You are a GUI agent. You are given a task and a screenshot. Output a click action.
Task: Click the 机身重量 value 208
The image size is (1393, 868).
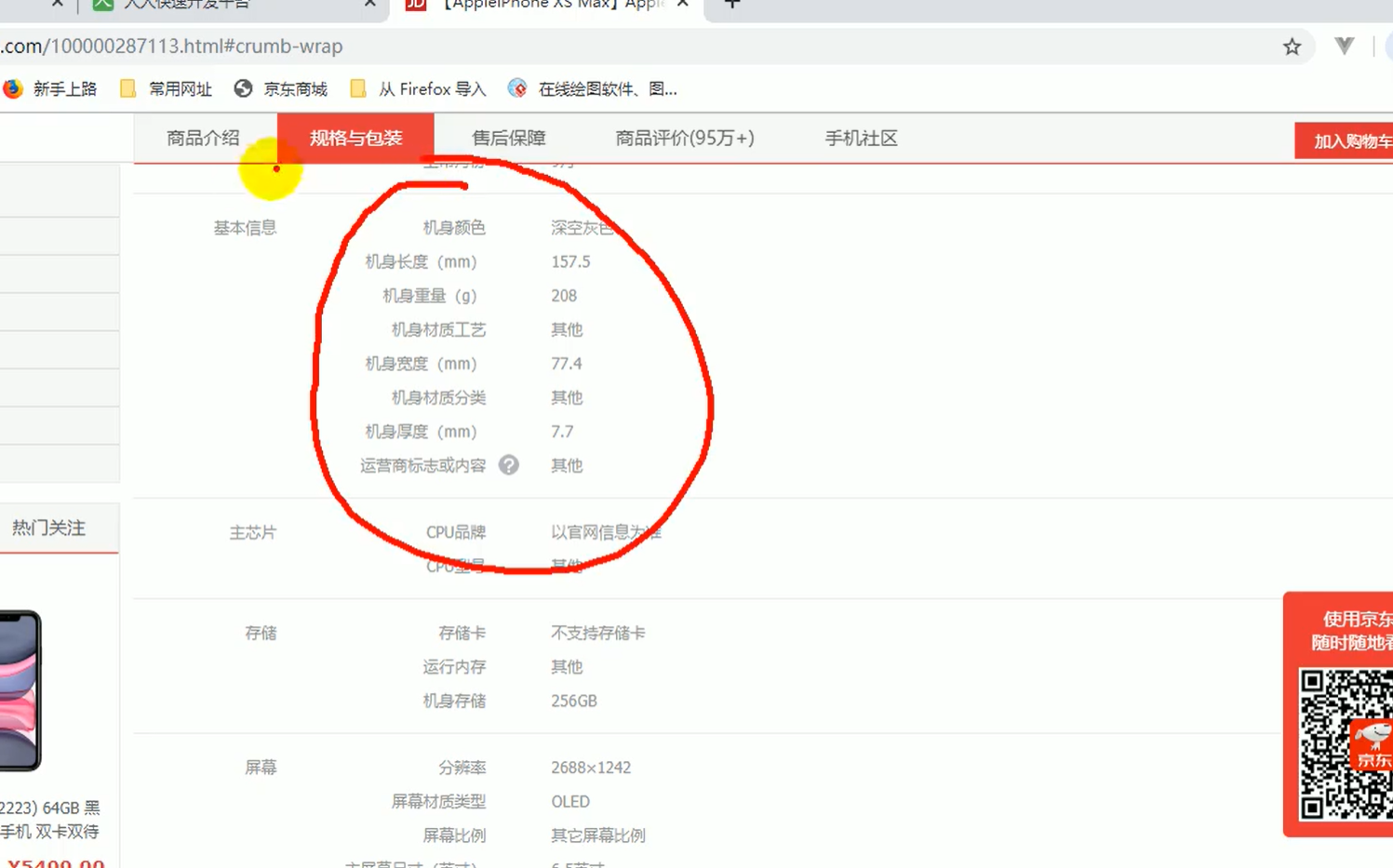[564, 296]
